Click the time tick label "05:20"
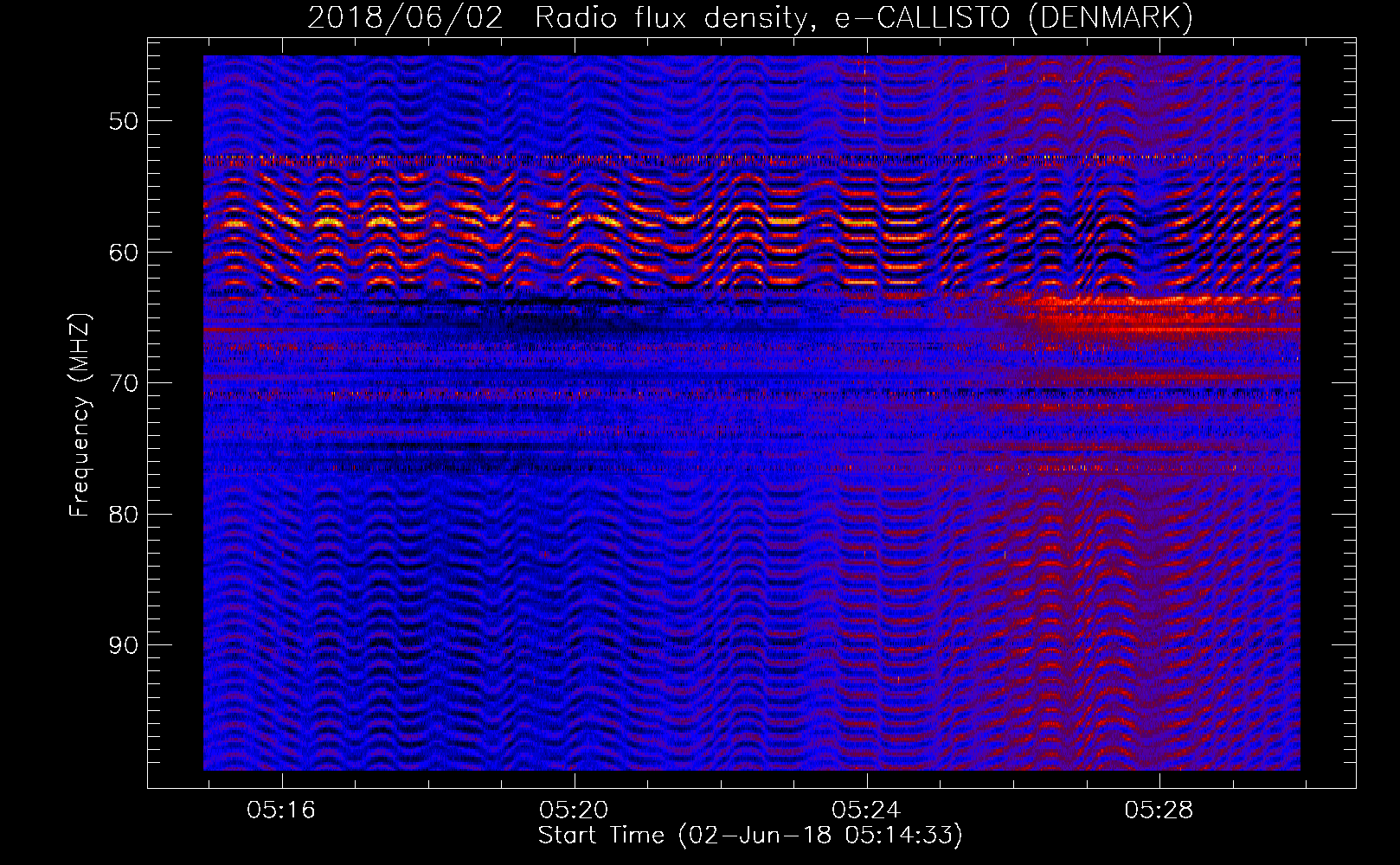 [574, 811]
